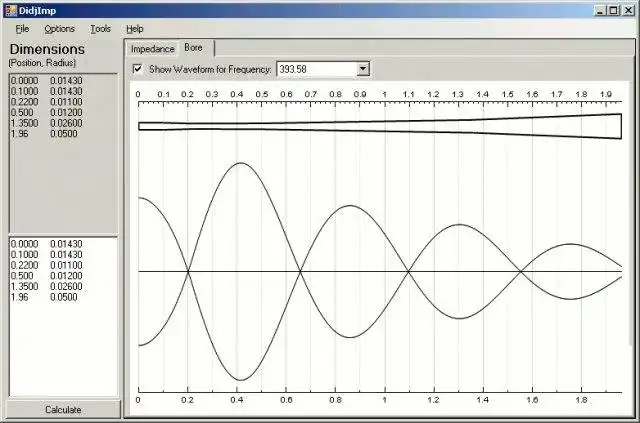Screen dimensions: 640x423
Task: Uncheck Show Waveform for Frequency checkbox
Action: tap(138, 69)
